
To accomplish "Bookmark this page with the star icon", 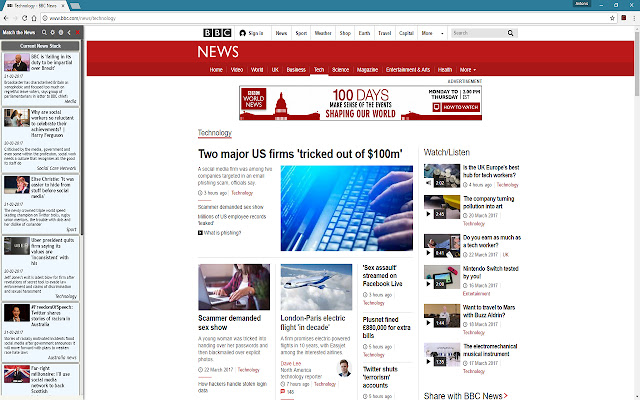I will (x=612, y=18).
